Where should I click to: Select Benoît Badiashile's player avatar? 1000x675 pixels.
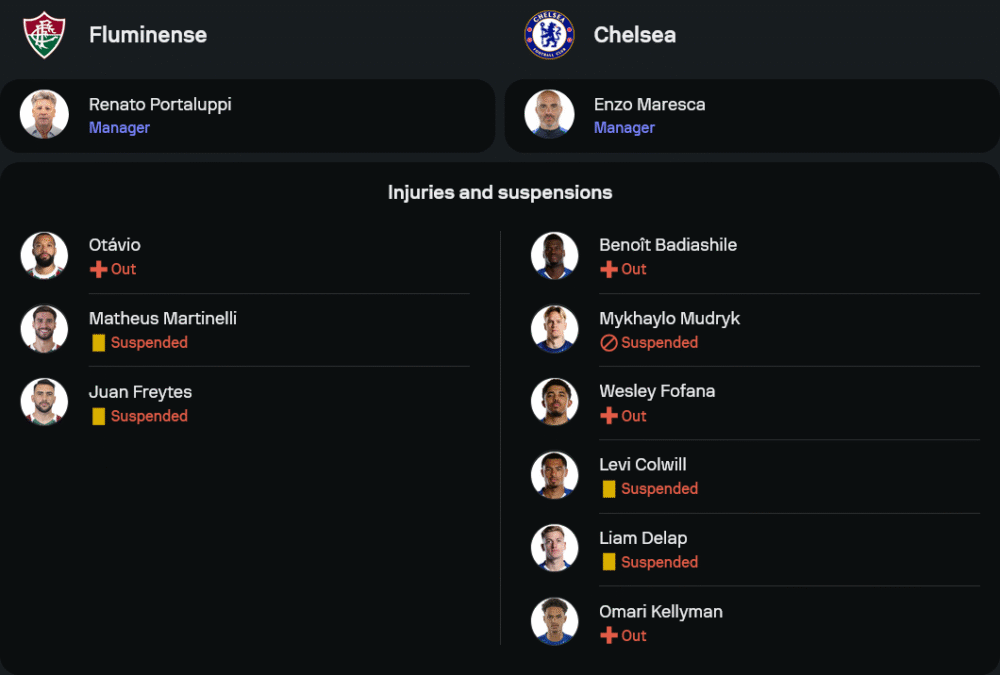click(x=554, y=256)
